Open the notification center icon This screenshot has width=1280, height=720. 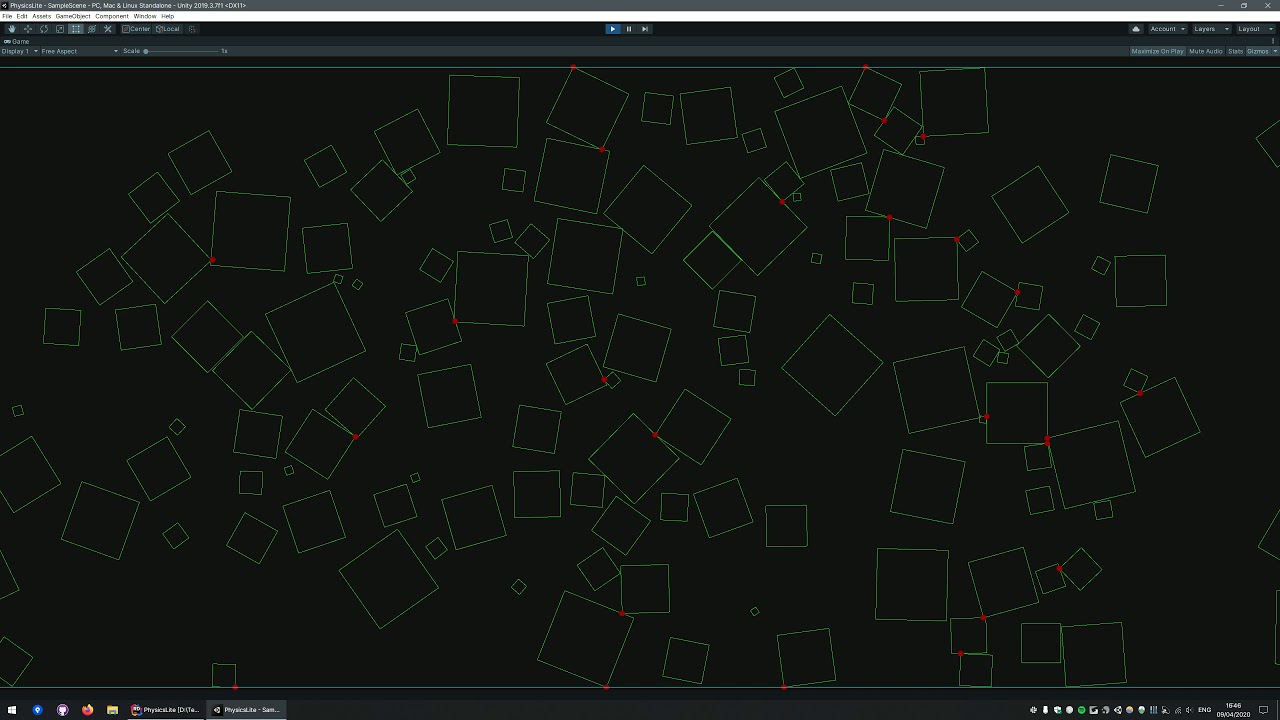click(x=1264, y=710)
